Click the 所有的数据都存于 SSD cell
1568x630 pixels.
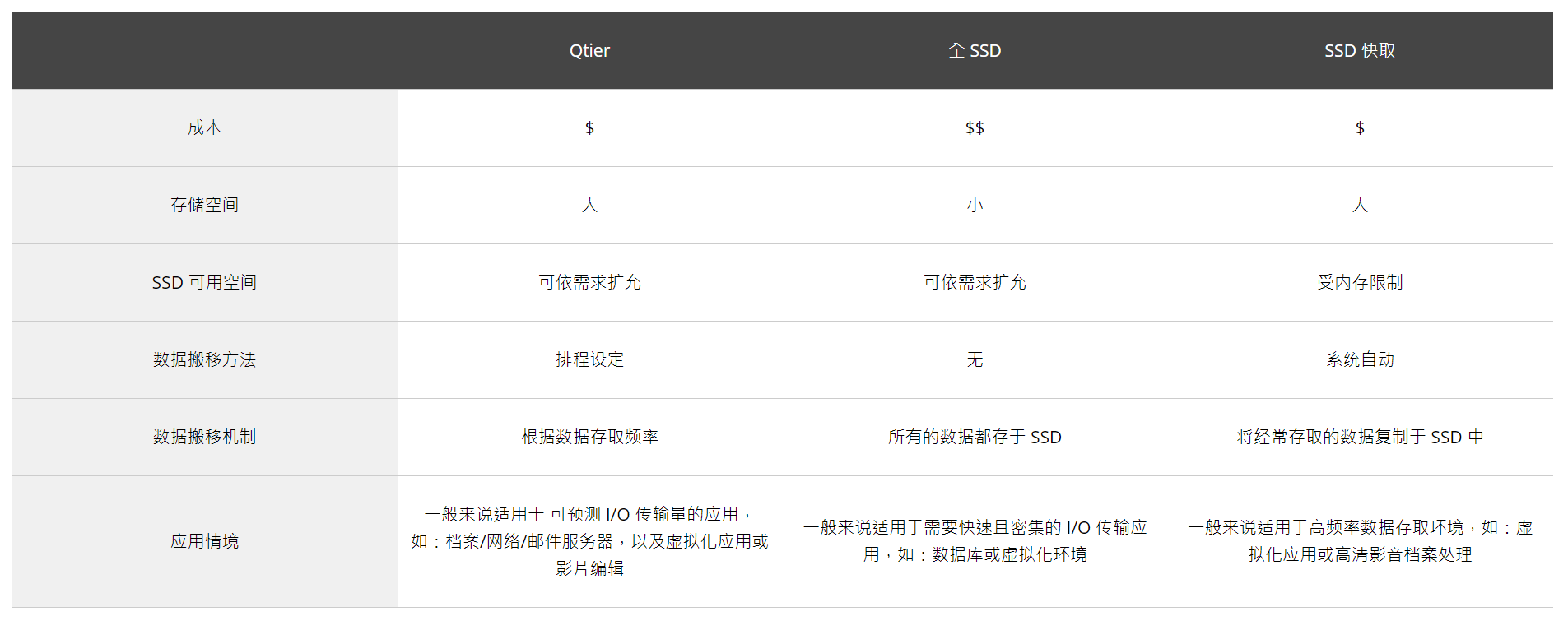[x=975, y=437]
